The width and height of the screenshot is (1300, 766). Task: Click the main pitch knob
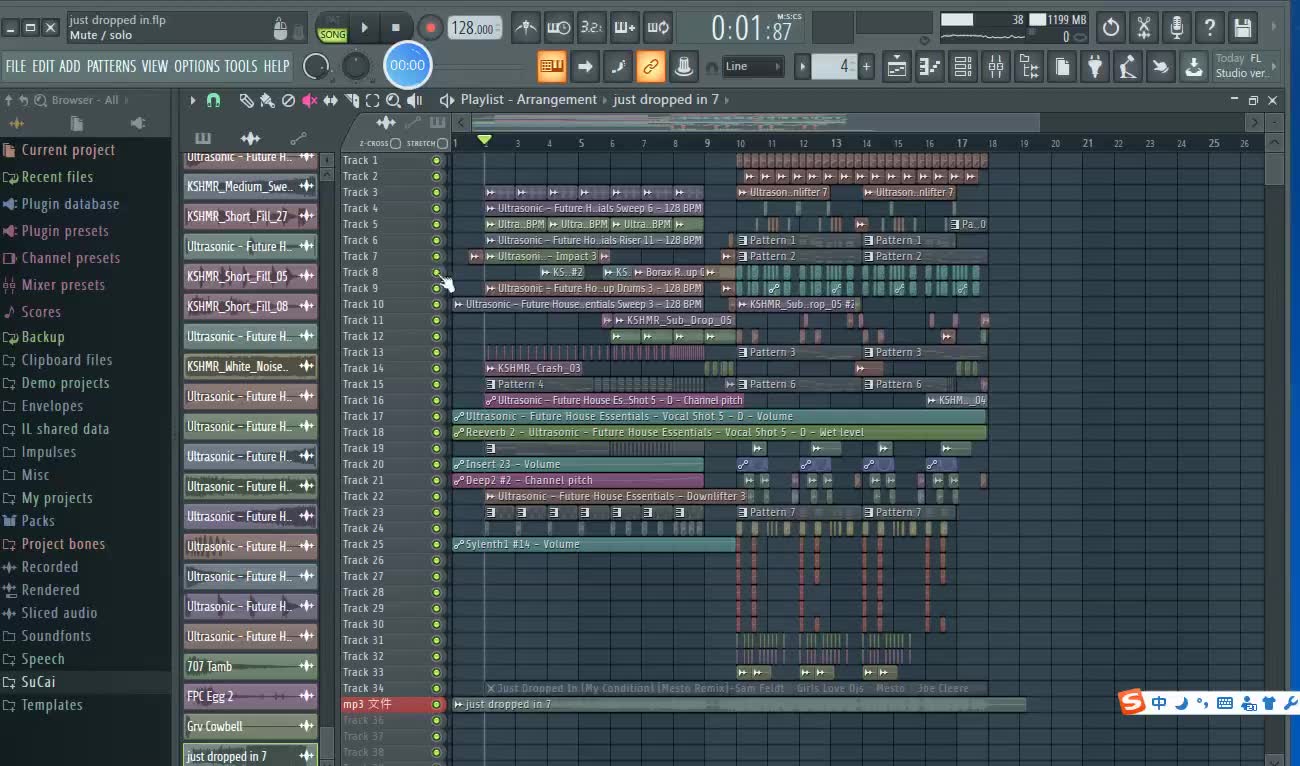pos(356,66)
